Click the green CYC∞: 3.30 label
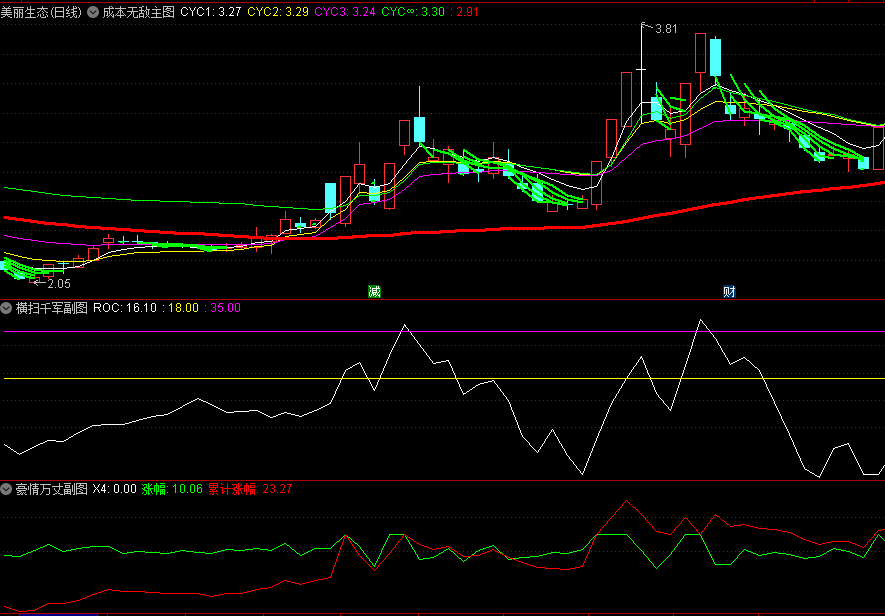The image size is (885, 616). (413, 12)
